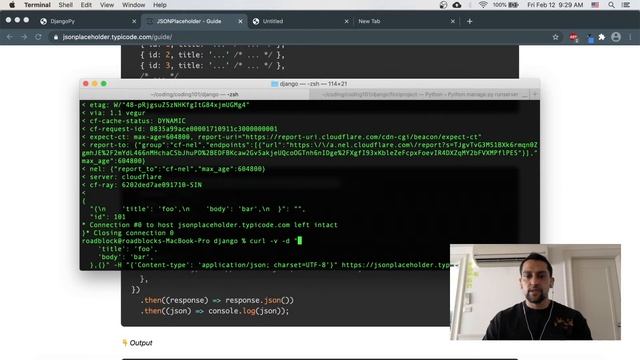Switch to the JSONPlaceholder - Guide tab
The image size is (640, 360).
click(x=194, y=21)
